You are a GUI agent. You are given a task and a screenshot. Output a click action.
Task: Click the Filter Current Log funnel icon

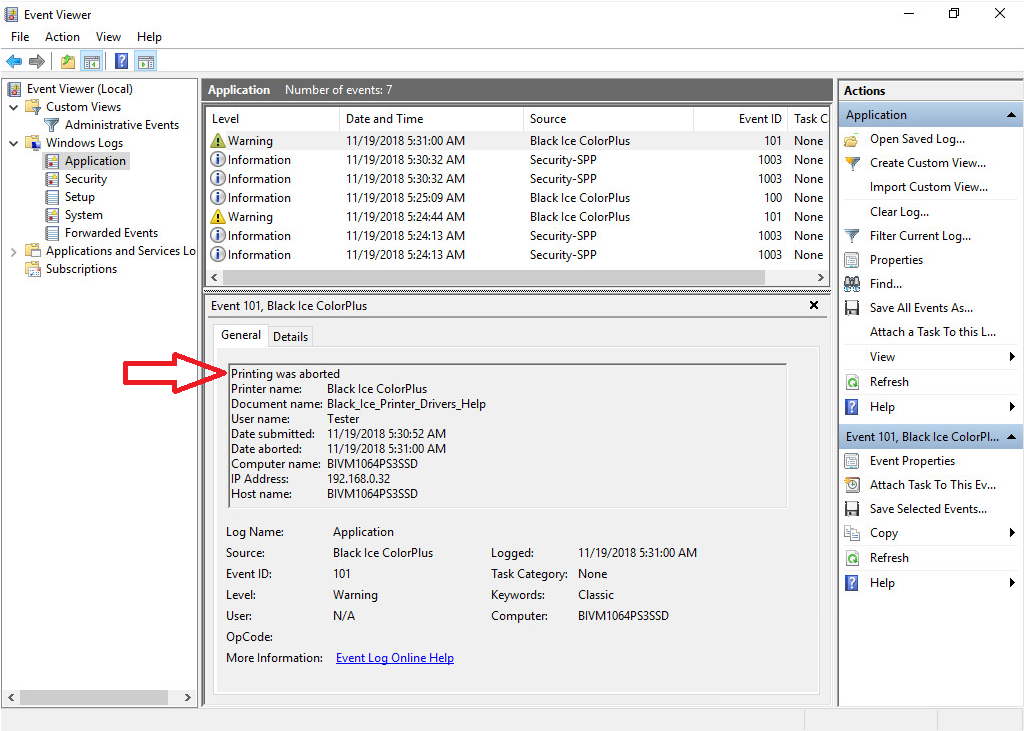tap(852, 236)
